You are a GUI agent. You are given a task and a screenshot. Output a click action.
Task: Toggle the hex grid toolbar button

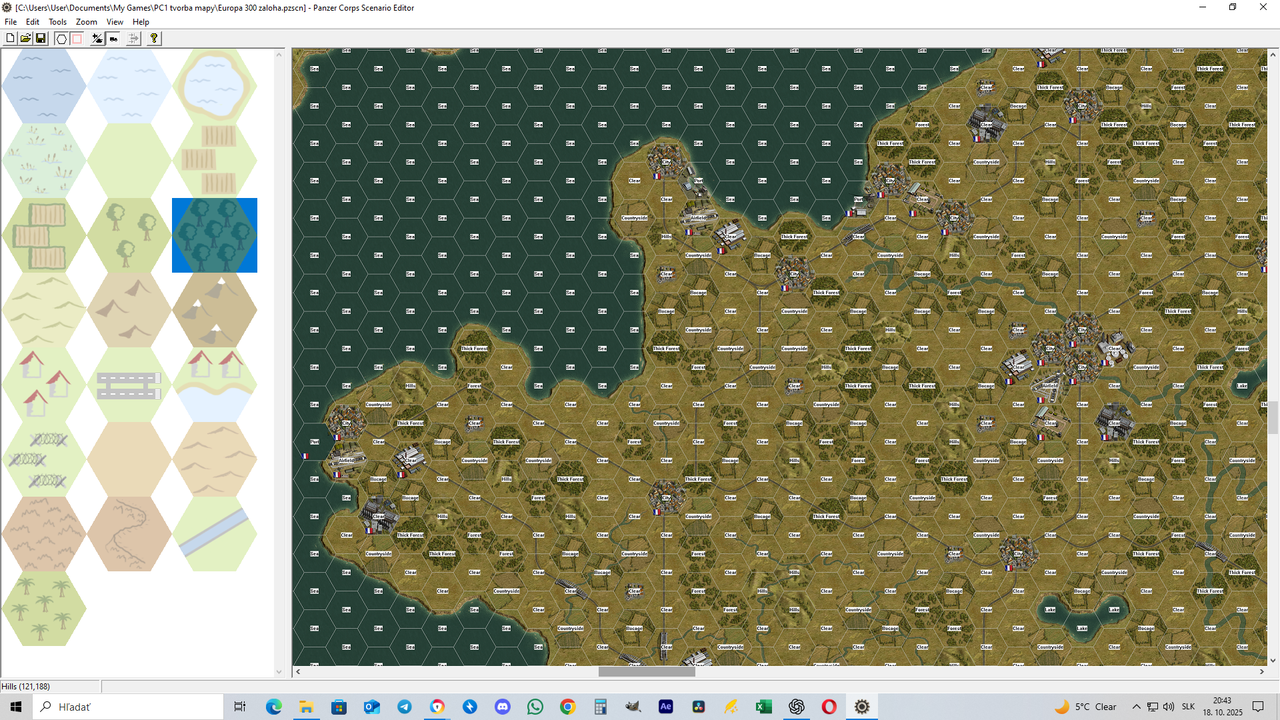pos(61,38)
